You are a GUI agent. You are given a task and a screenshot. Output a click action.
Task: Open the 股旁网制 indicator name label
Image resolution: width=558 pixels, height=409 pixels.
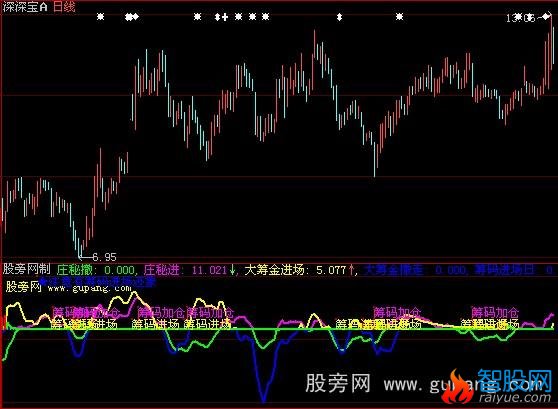[x=27, y=269]
